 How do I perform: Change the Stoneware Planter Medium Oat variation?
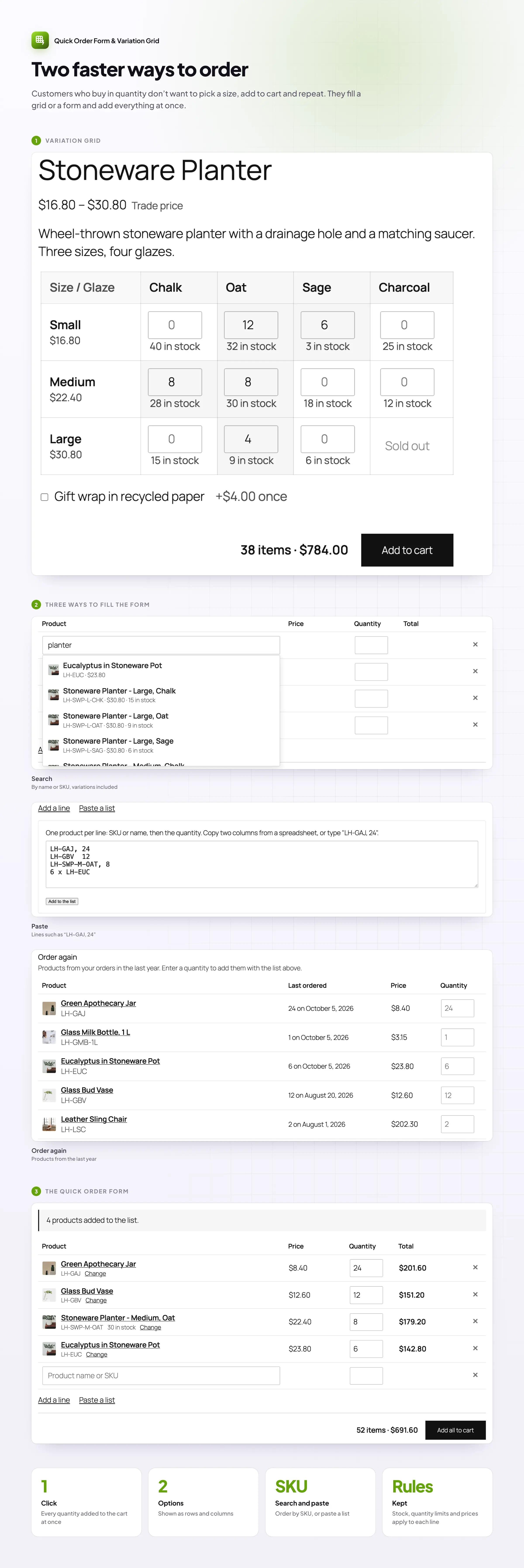150,1327
